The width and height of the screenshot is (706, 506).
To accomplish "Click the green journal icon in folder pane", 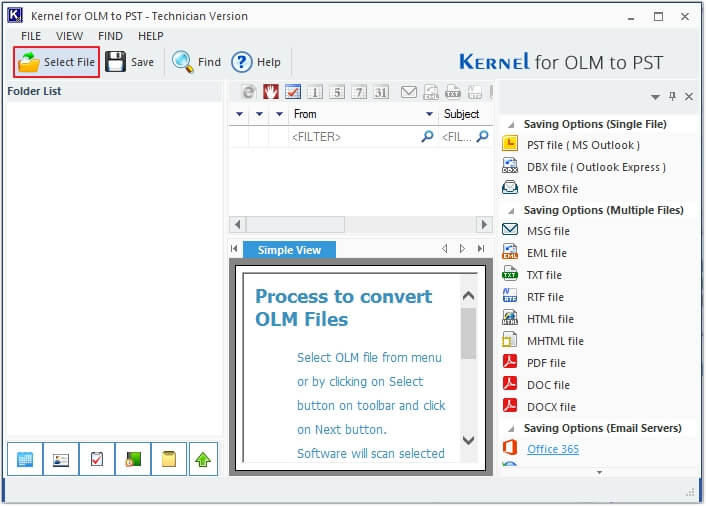I will 133,459.
